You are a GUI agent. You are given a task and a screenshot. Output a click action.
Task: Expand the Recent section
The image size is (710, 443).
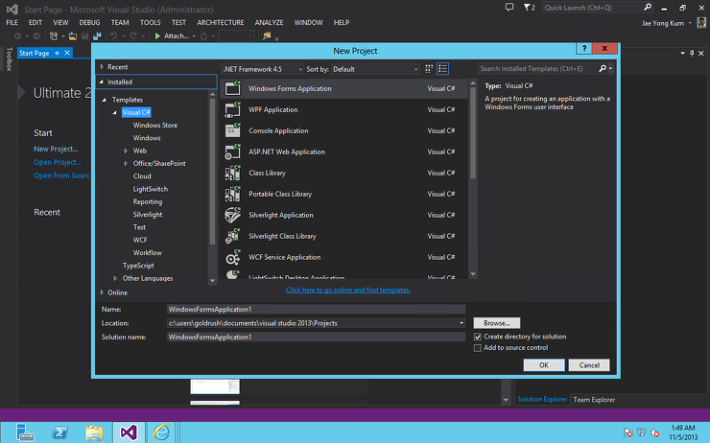point(102,67)
